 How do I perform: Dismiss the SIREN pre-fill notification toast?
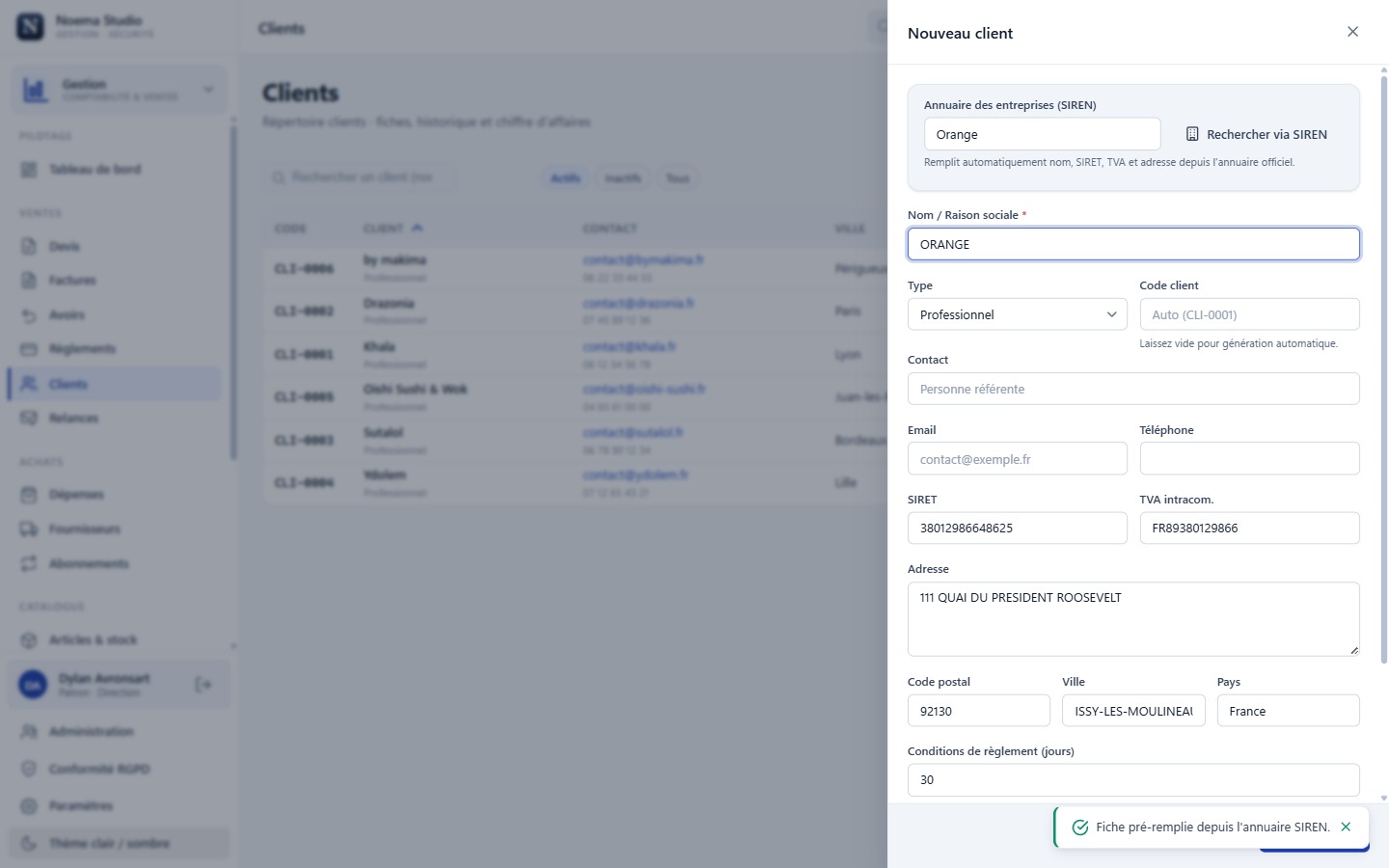(1346, 827)
